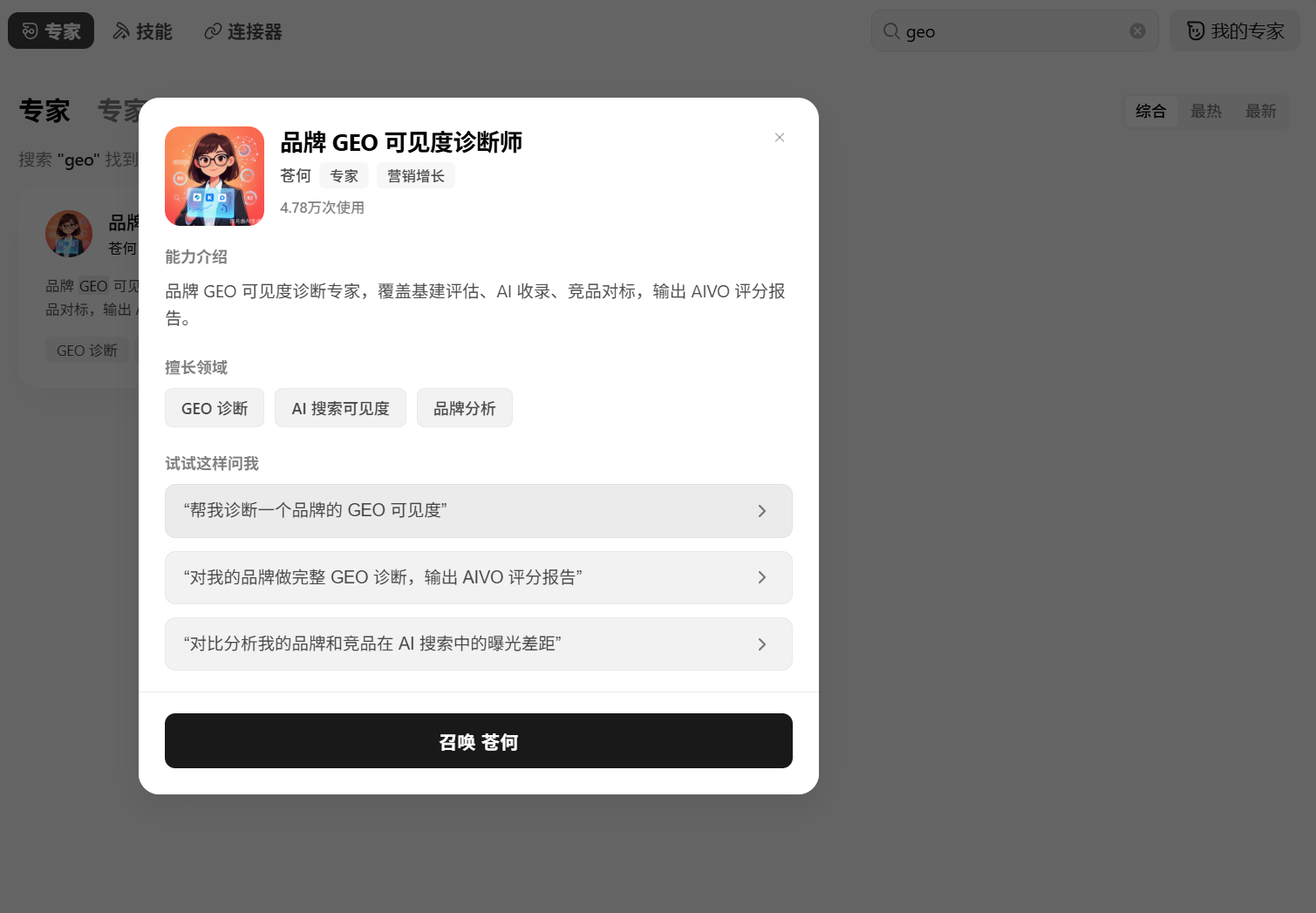Screen dimensions: 1316x913
Task: Sort results by 最热
Action: pos(1206,112)
